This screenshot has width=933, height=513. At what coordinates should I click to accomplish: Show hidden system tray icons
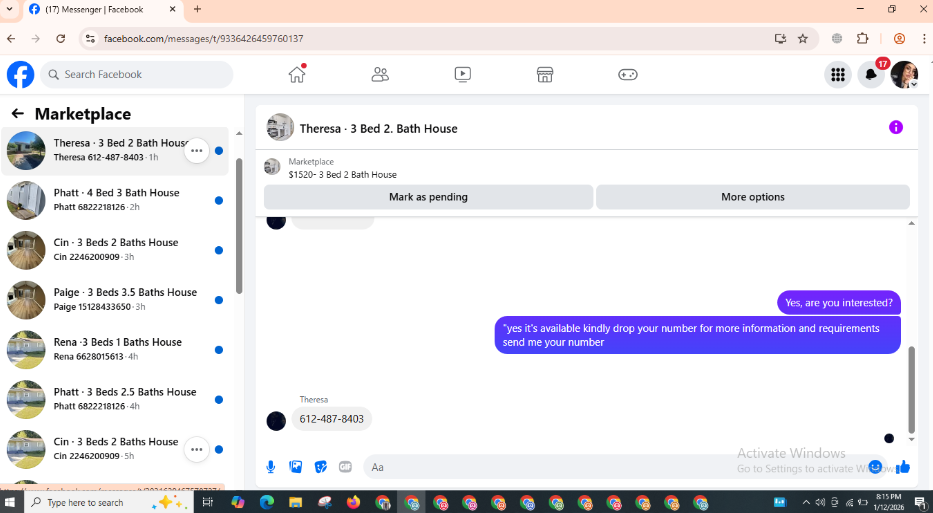click(x=806, y=502)
